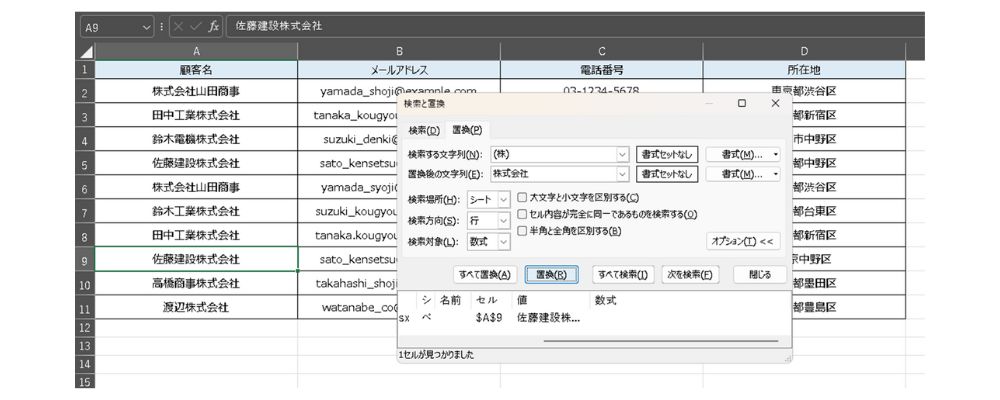Image resolution: width=1000 pixels, height=400 pixels.
Task: Check セル内容が完全に同一であるものを検索する option
Action: [522, 214]
